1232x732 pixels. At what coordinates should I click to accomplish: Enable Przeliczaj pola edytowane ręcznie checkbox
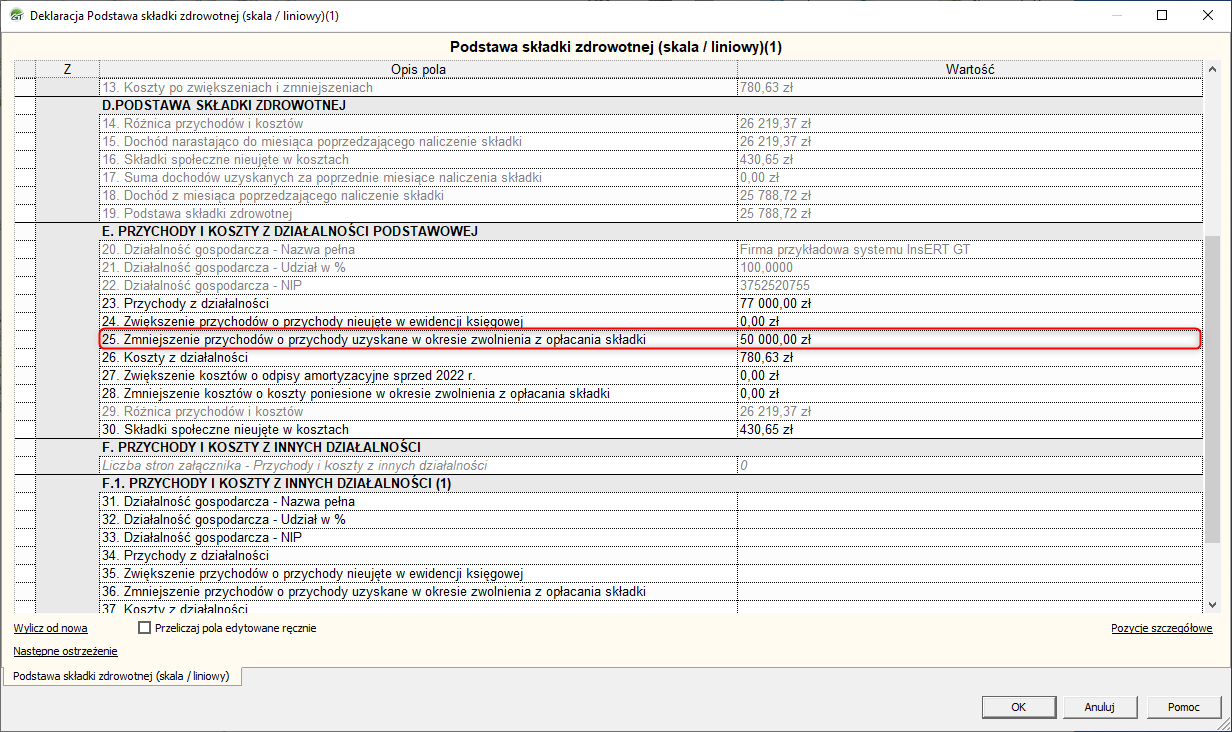coord(145,628)
